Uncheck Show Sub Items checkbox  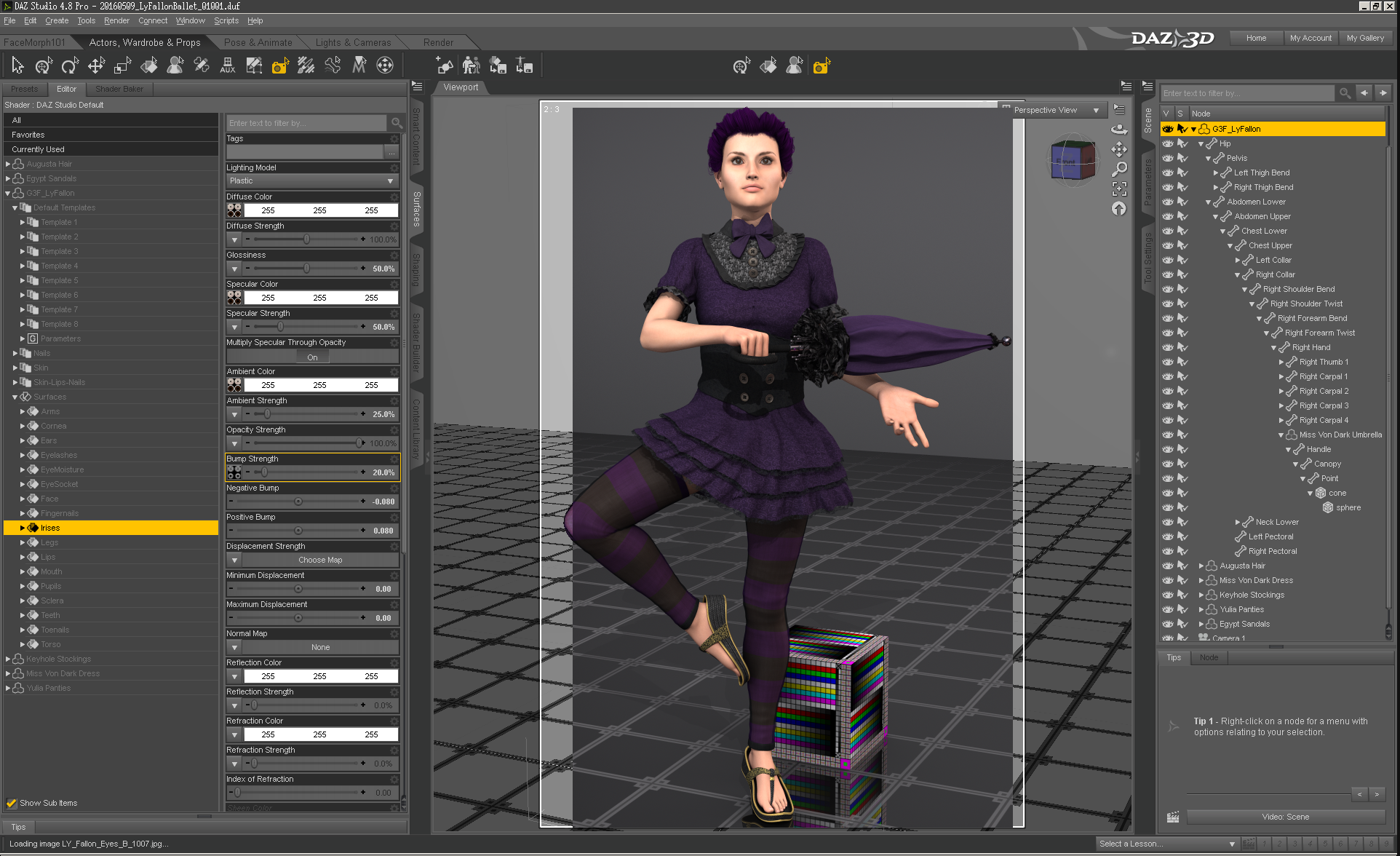tap(12, 803)
